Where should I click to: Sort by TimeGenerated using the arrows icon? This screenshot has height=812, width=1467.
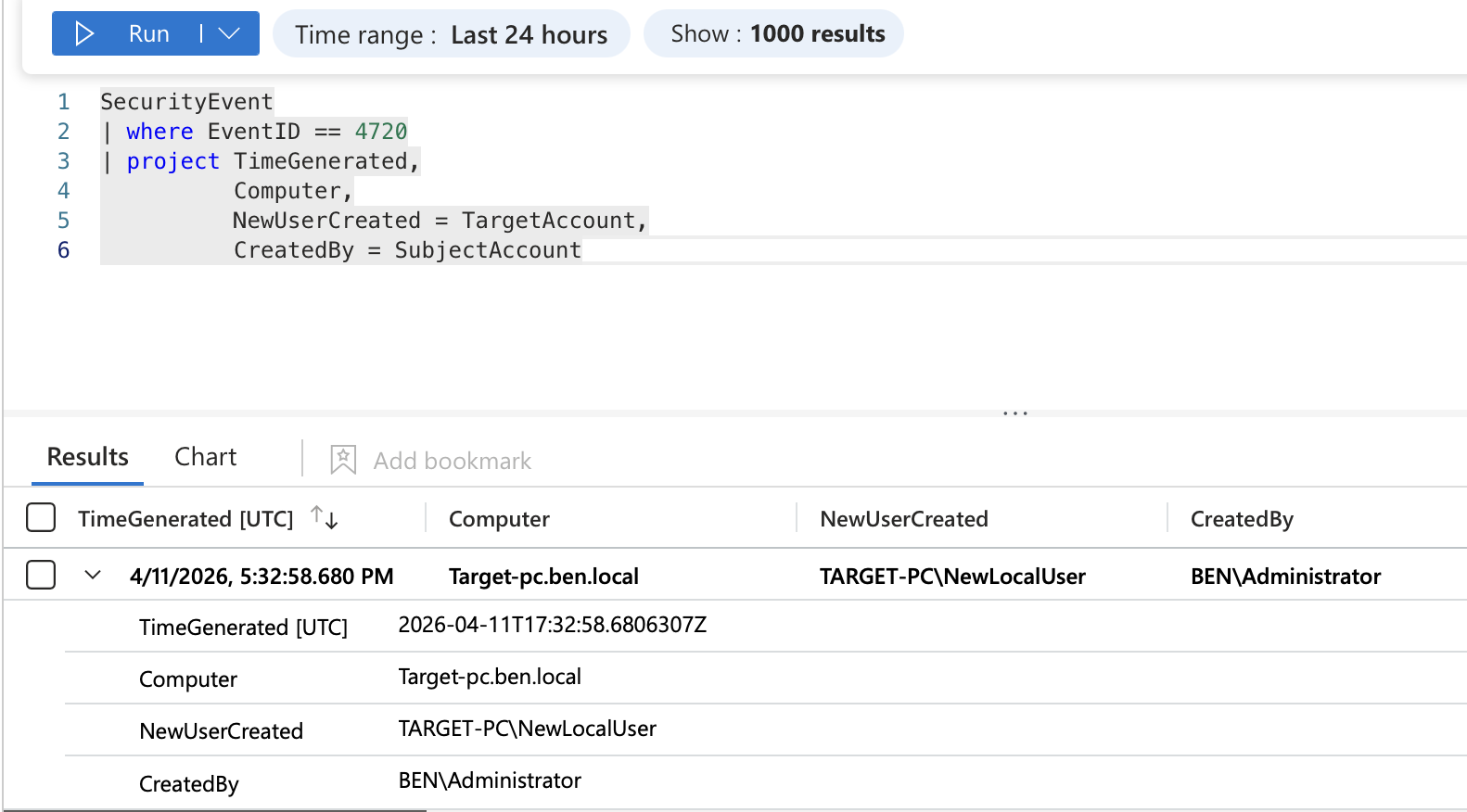(x=324, y=517)
